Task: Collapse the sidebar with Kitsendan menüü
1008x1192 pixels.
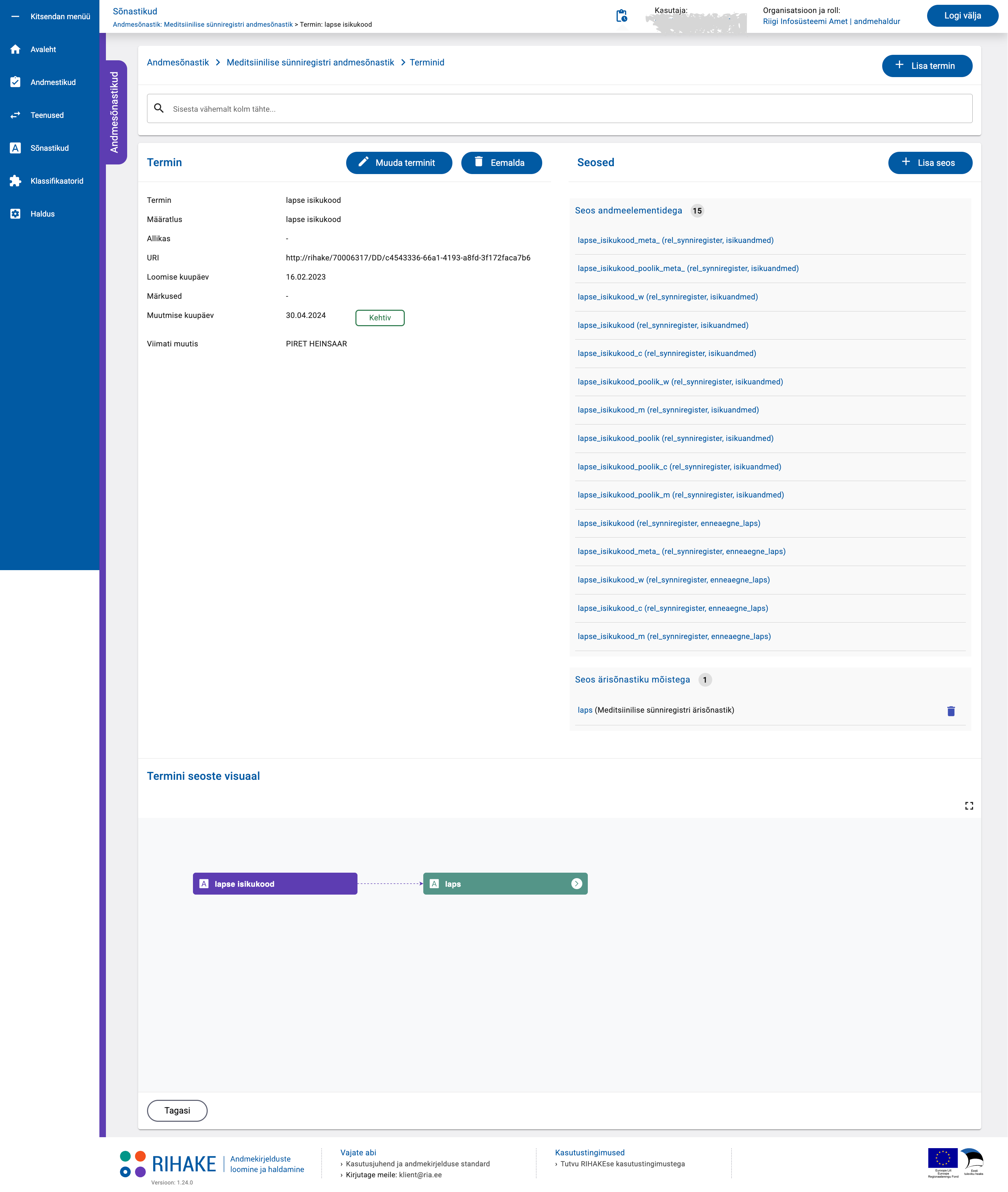Action: click(x=50, y=16)
